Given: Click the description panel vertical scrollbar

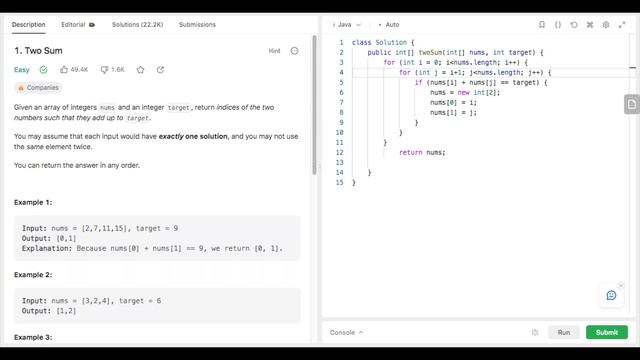Looking at the screenshot, I should [314, 105].
